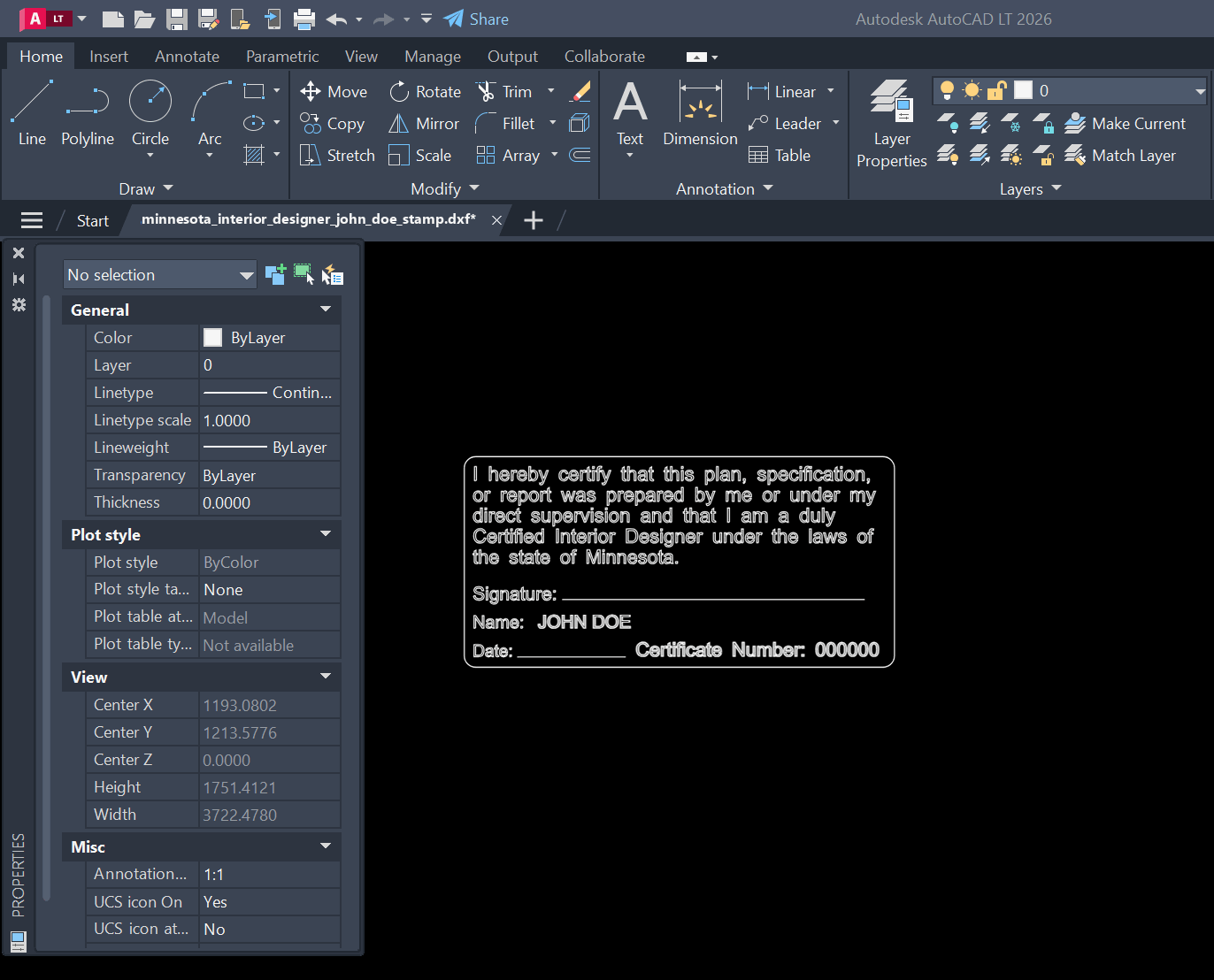Activate the Mirror tool
This screenshot has width=1214, height=980.
click(x=424, y=123)
